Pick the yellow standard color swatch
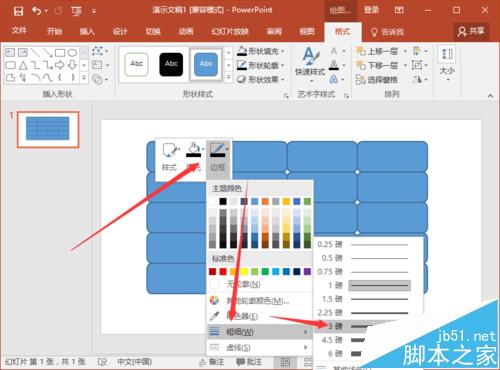Image resolution: width=500 pixels, height=370 pixels. pyautogui.click(x=244, y=272)
